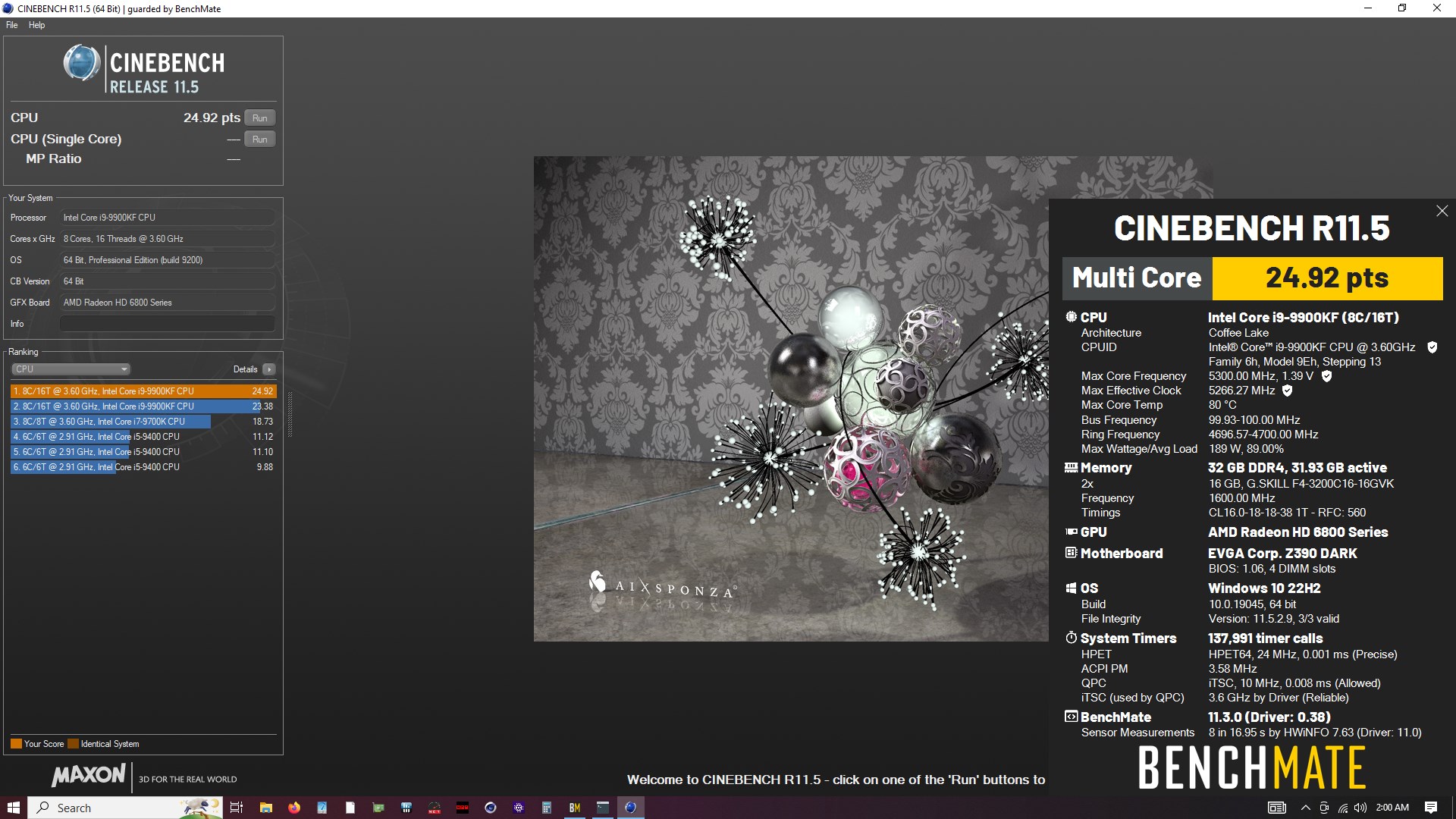Click the System Timers clock icon
The image size is (1456, 819).
click(x=1071, y=638)
